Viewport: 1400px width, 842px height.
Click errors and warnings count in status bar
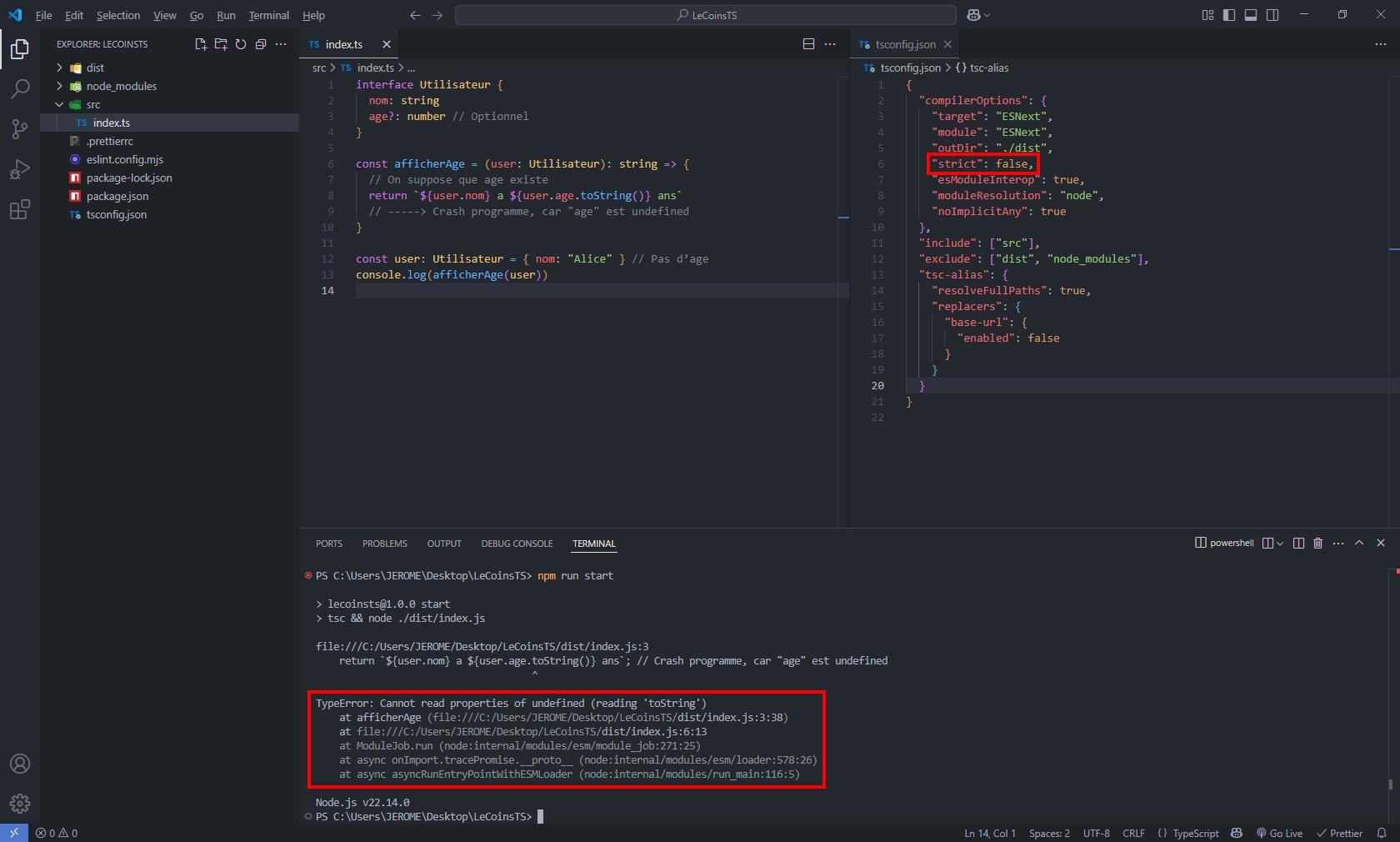(x=57, y=833)
